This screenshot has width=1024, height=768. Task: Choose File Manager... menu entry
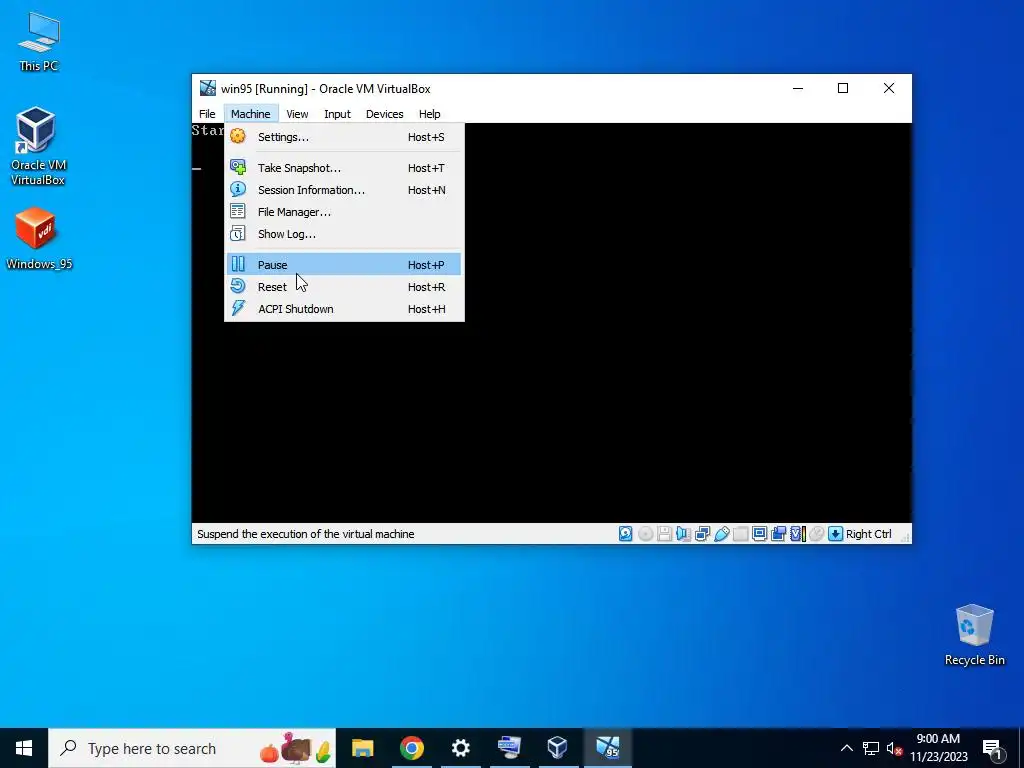[344, 212]
